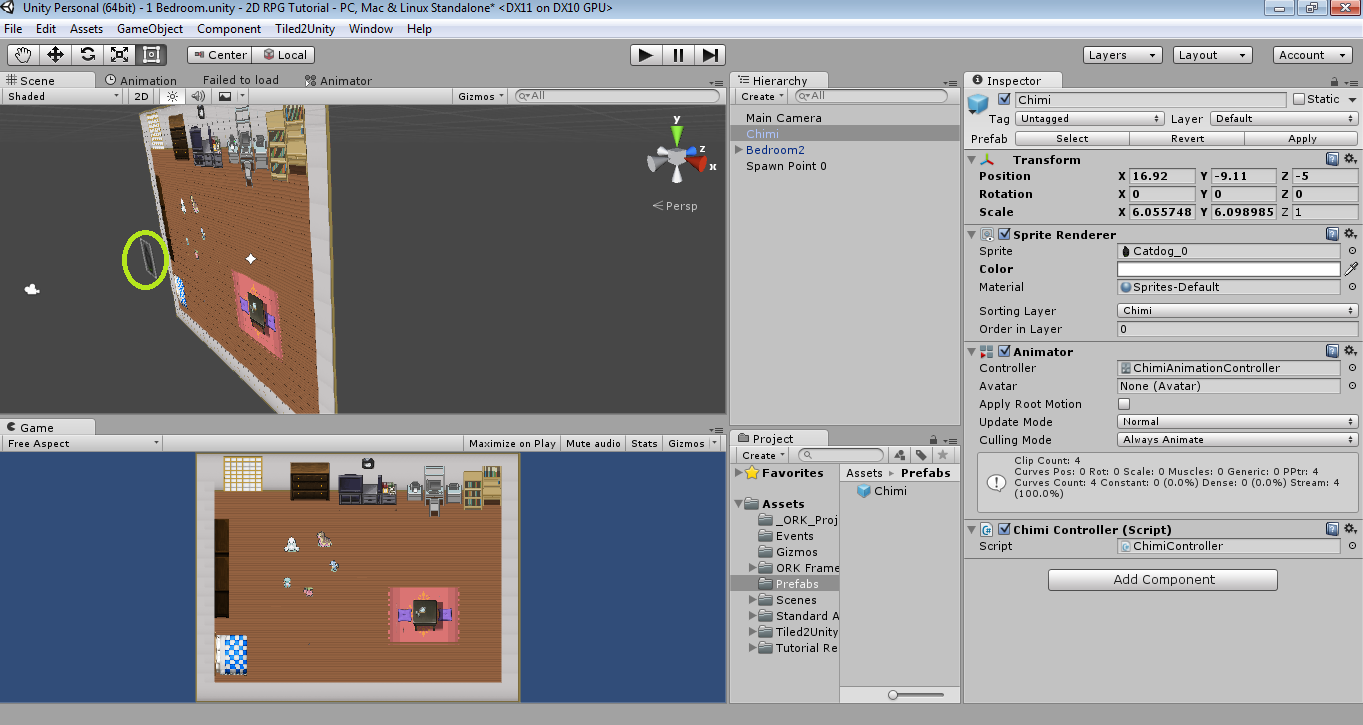Lock the Project panel

pos(934,439)
